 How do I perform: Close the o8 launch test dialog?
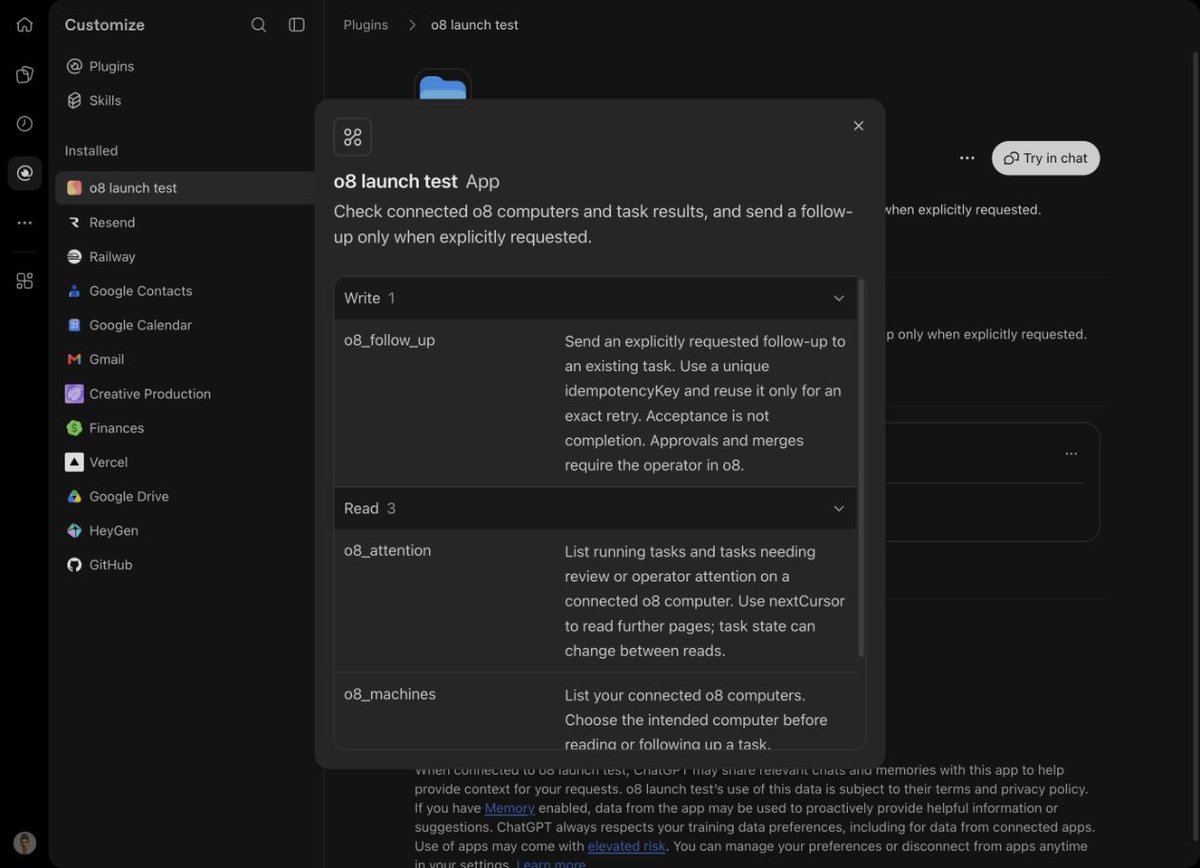point(858,126)
